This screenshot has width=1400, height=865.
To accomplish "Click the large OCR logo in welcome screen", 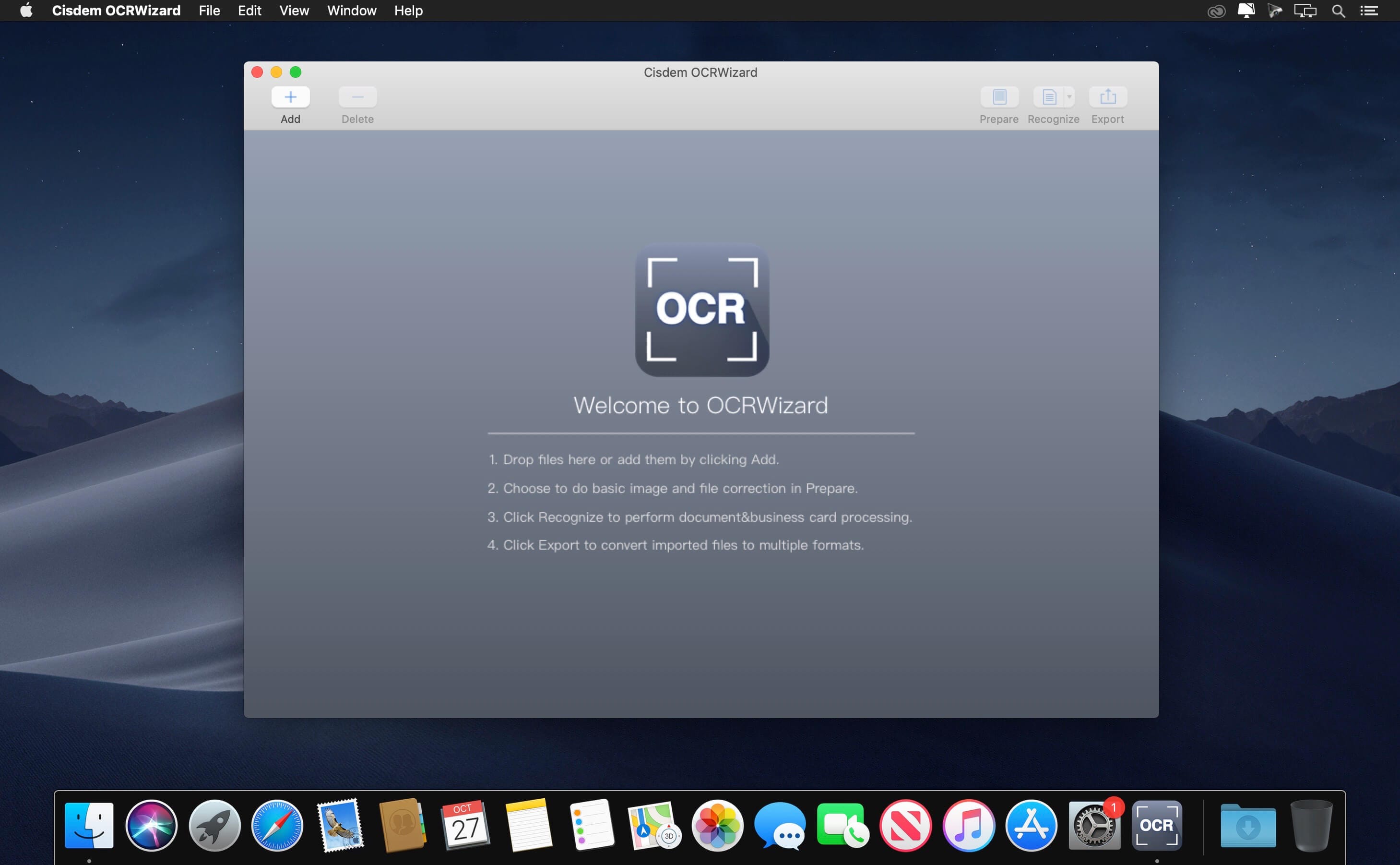I will (x=702, y=310).
